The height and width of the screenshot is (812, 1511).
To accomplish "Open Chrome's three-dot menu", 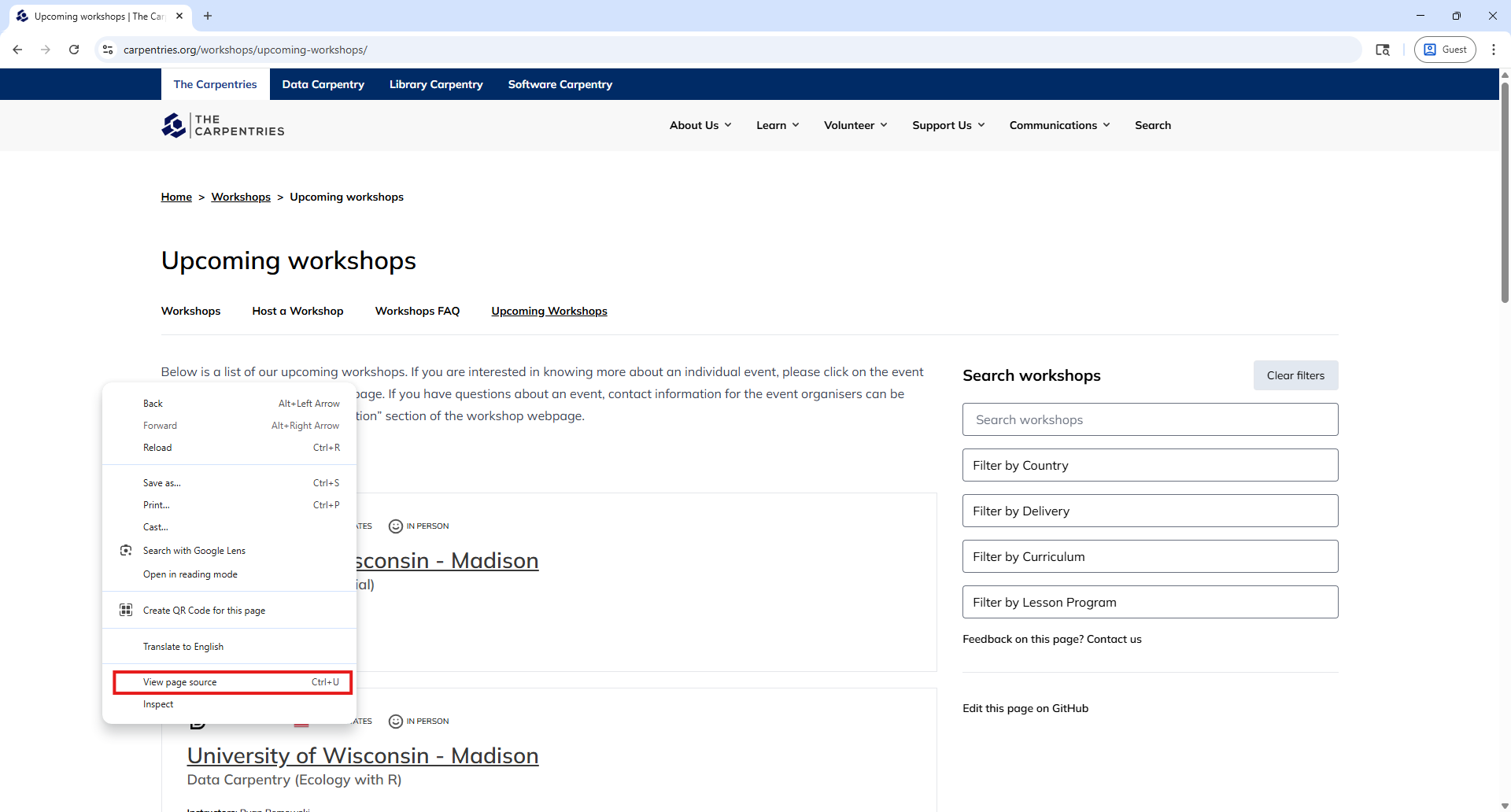I will point(1494,49).
